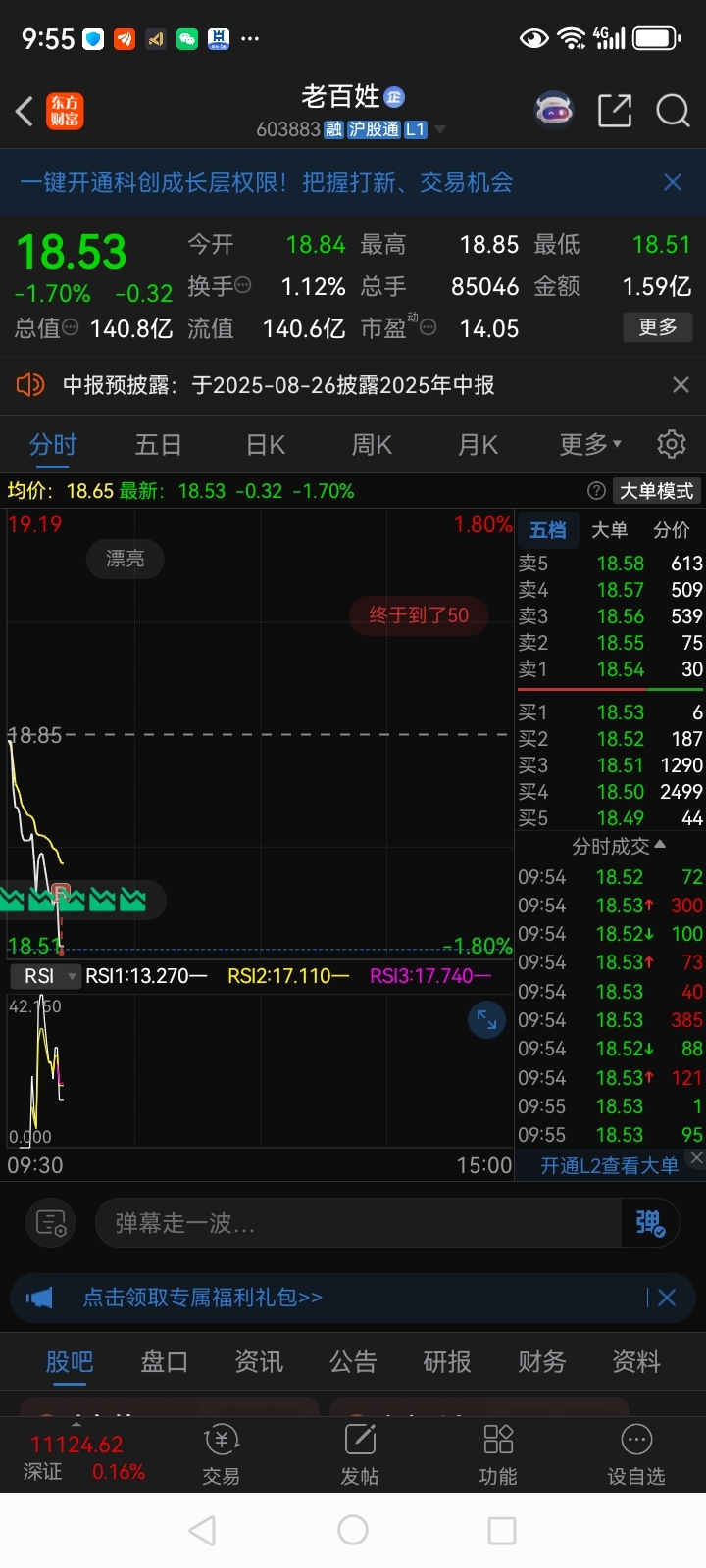
Task: Close the 科创成长层 promo banner
Action: pyautogui.click(x=673, y=182)
